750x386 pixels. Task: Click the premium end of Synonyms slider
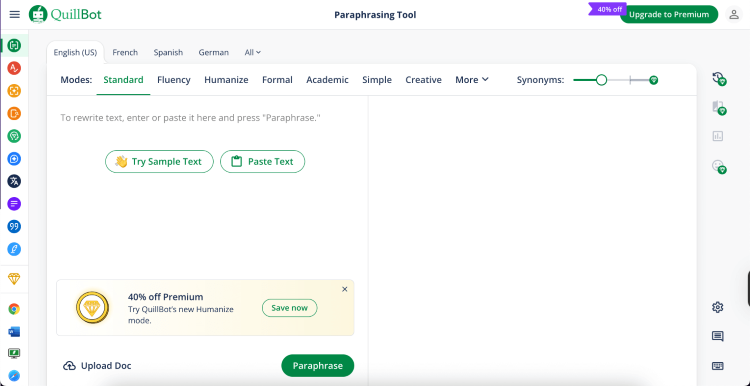(654, 80)
